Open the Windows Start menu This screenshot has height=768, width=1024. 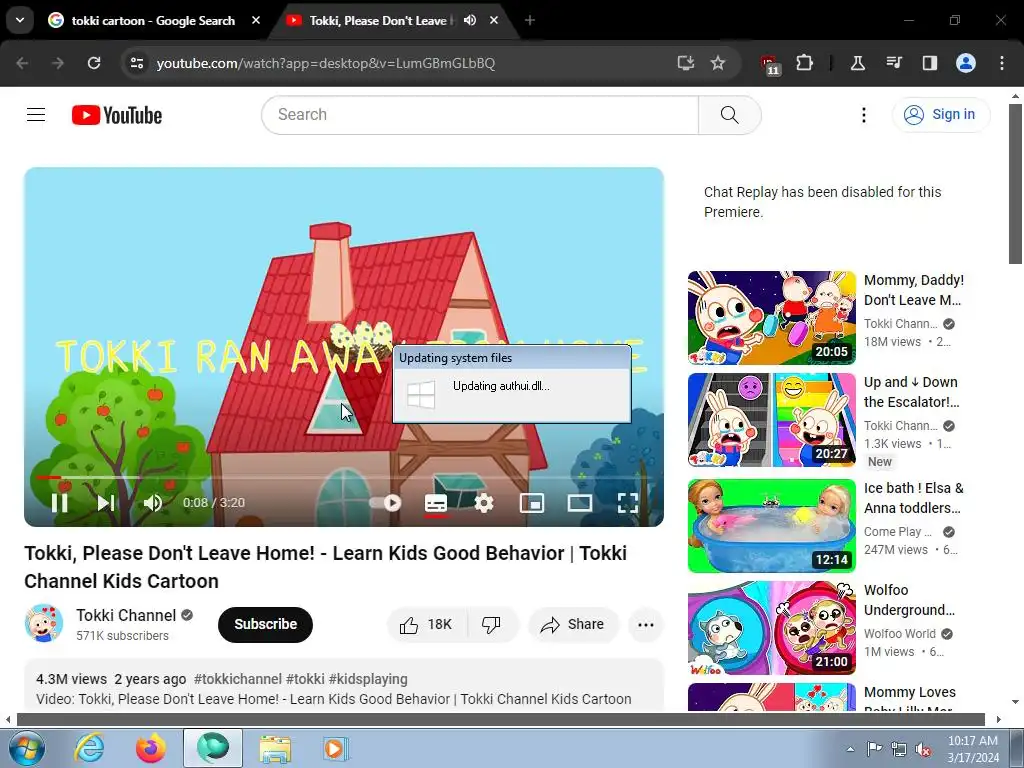pyautogui.click(x=26, y=748)
